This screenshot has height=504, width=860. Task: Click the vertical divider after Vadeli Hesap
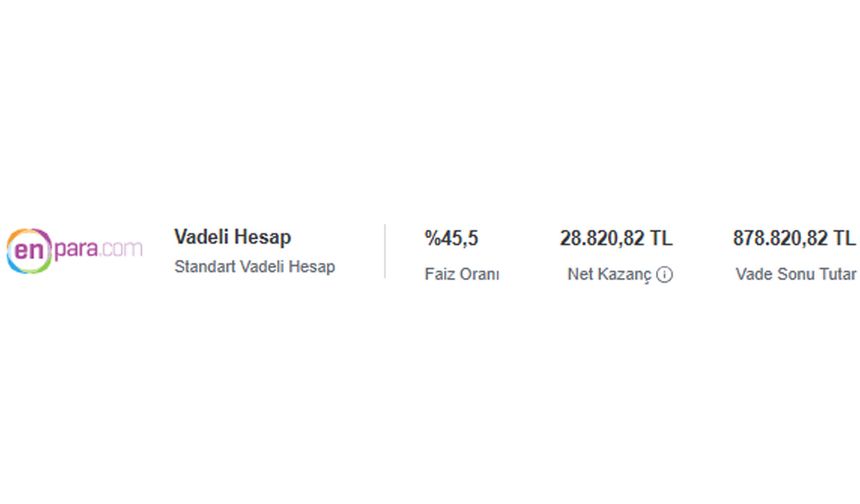[385, 251]
